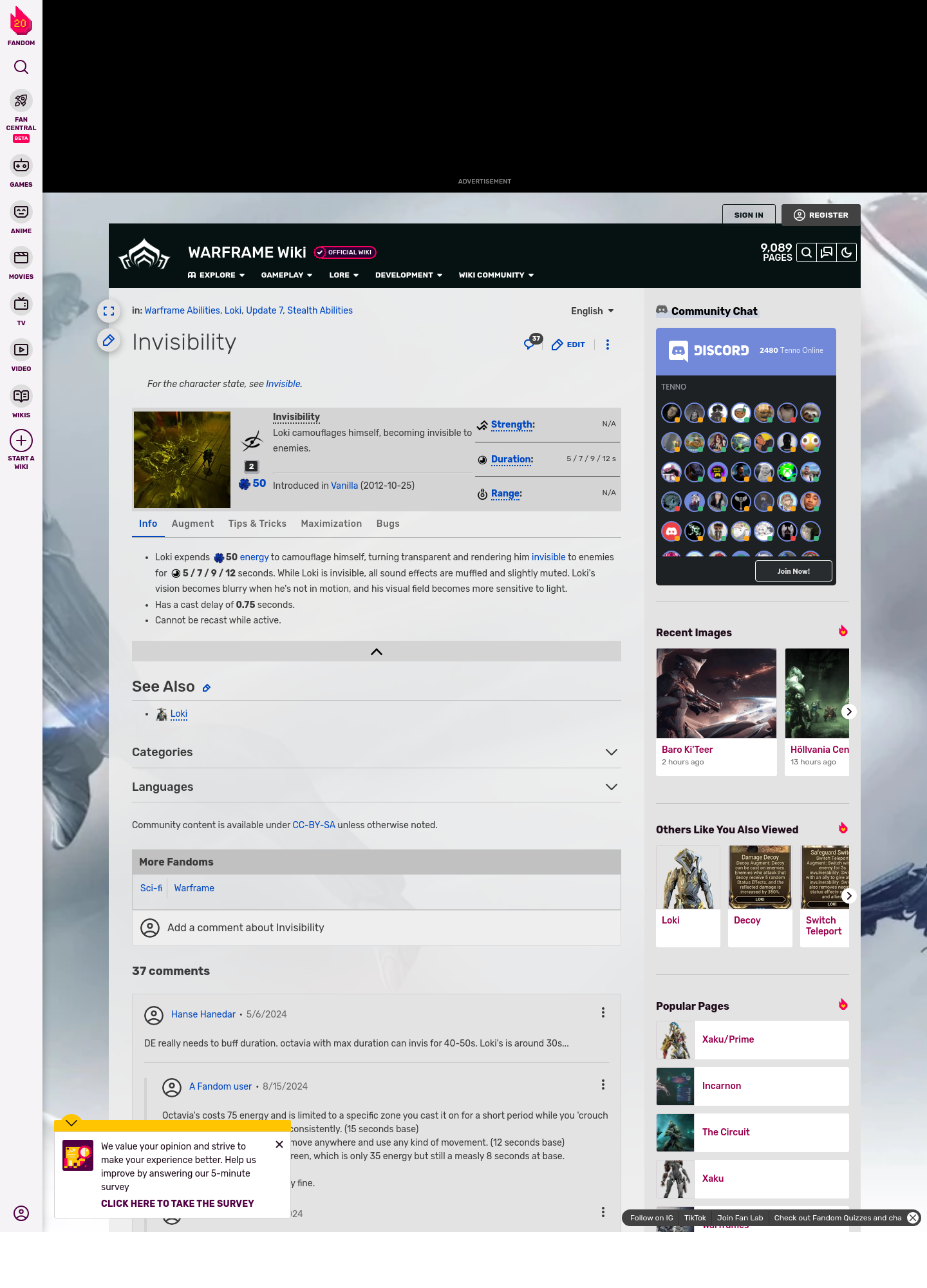This screenshot has width=927, height=1288.
Task: Open the Xaku/Prime popular page
Action: pos(753,1039)
